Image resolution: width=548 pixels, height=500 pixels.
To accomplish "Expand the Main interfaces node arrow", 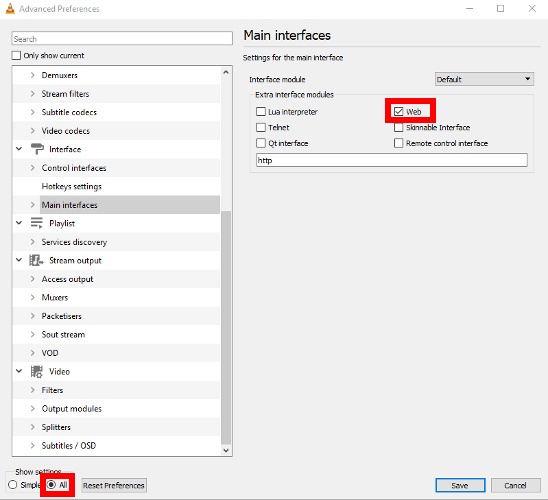I will [33, 205].
